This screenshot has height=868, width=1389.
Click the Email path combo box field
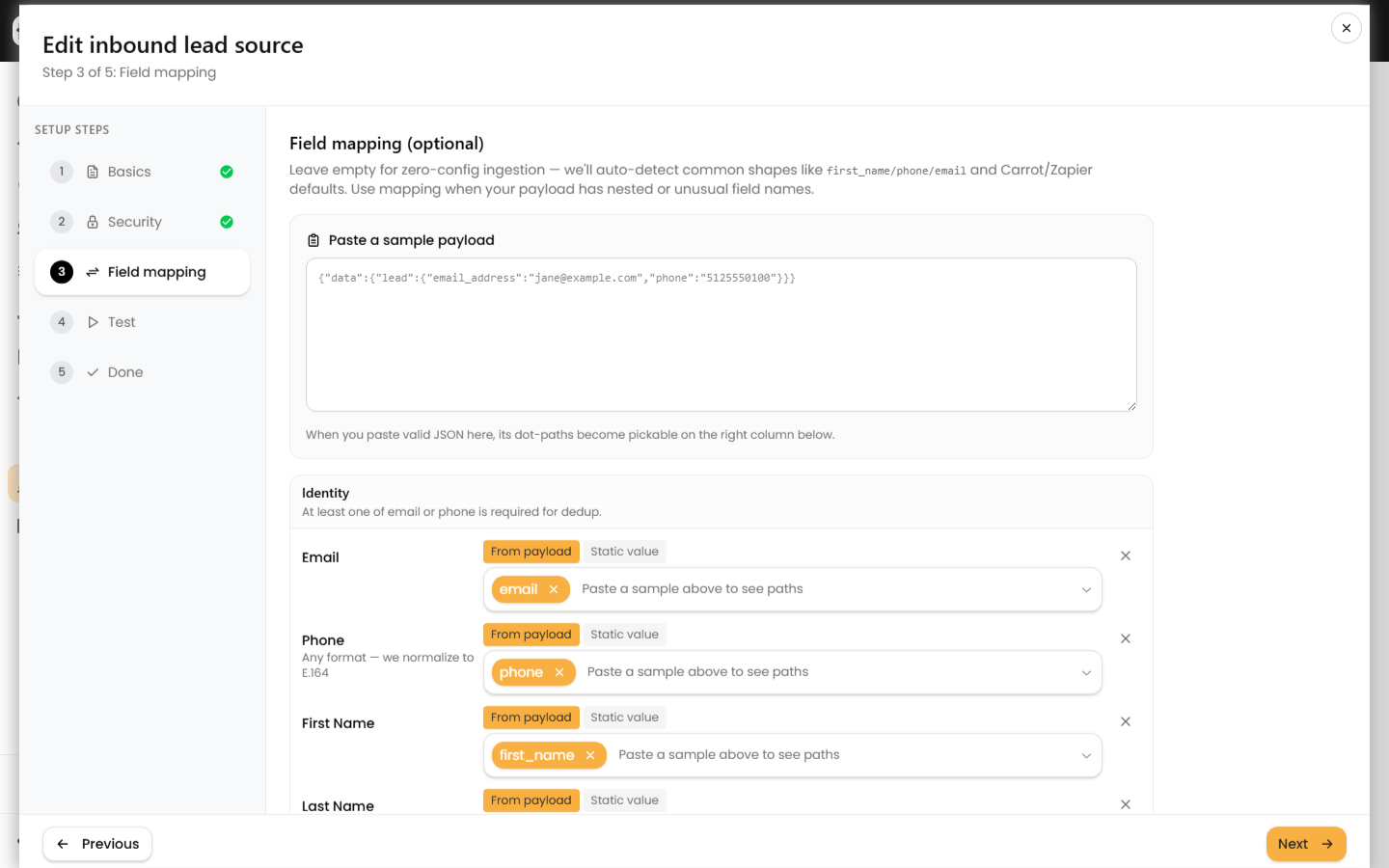click(x=792, y=589)
